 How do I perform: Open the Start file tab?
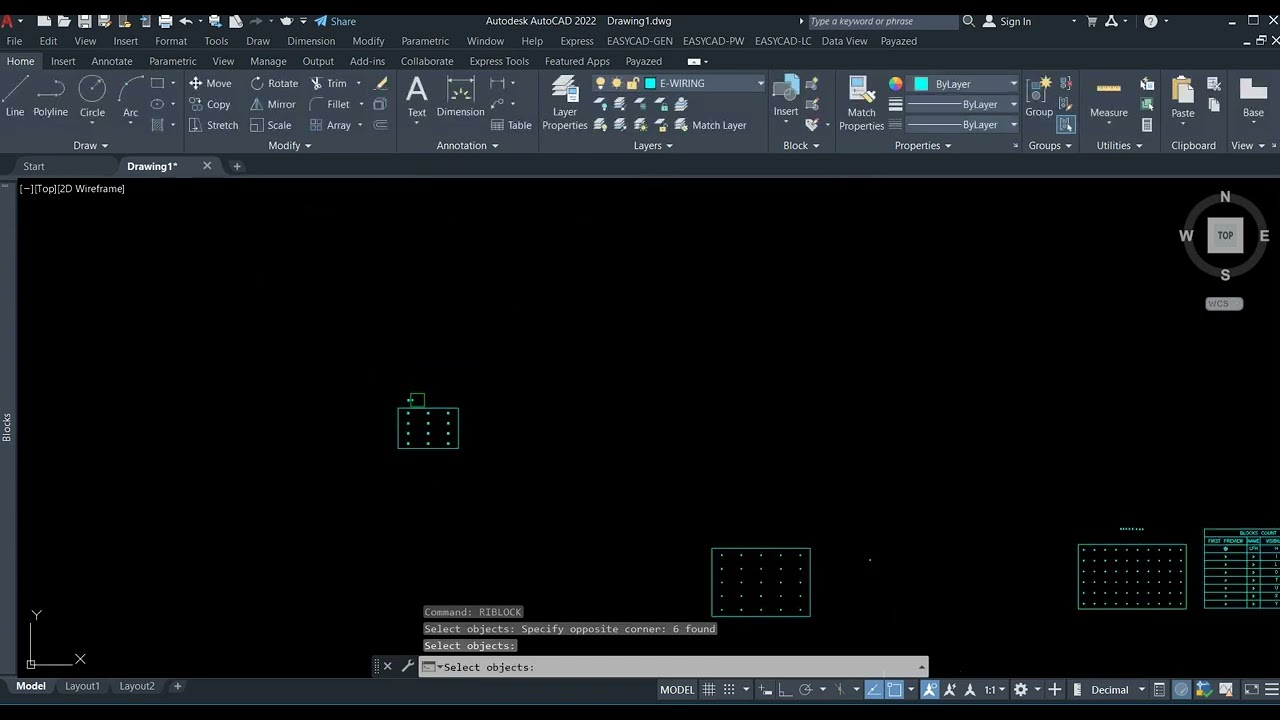coord(34,166)
